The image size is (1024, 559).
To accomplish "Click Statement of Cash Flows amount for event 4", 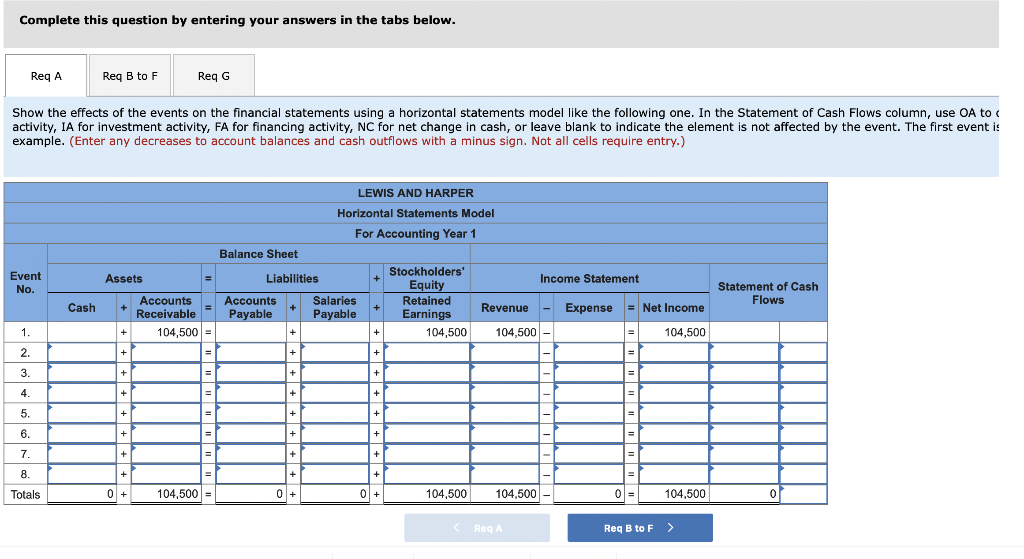I will coord(744,393).
